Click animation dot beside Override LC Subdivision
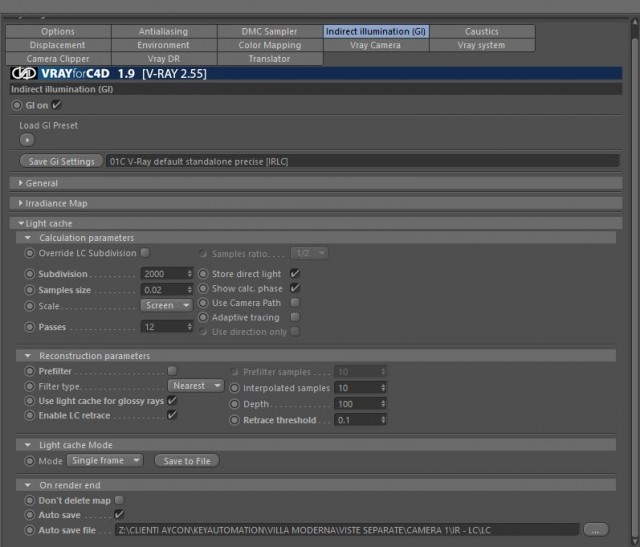 tap(29, 253)
